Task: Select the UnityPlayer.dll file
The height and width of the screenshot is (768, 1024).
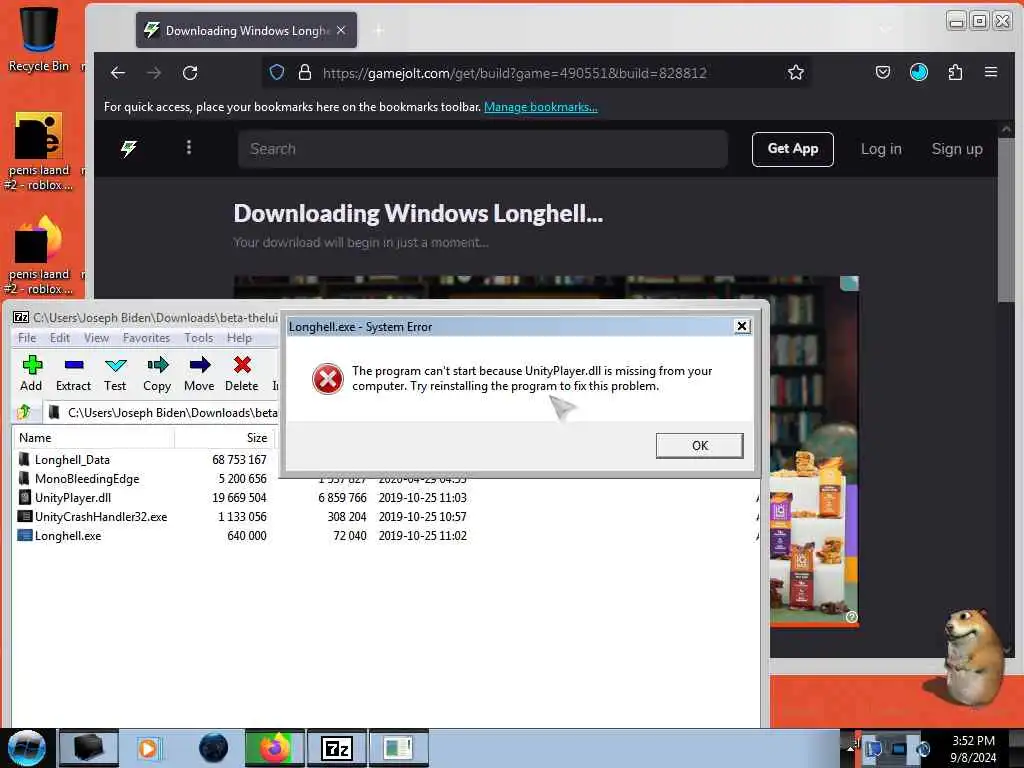Action: click(x=72, y=498)
